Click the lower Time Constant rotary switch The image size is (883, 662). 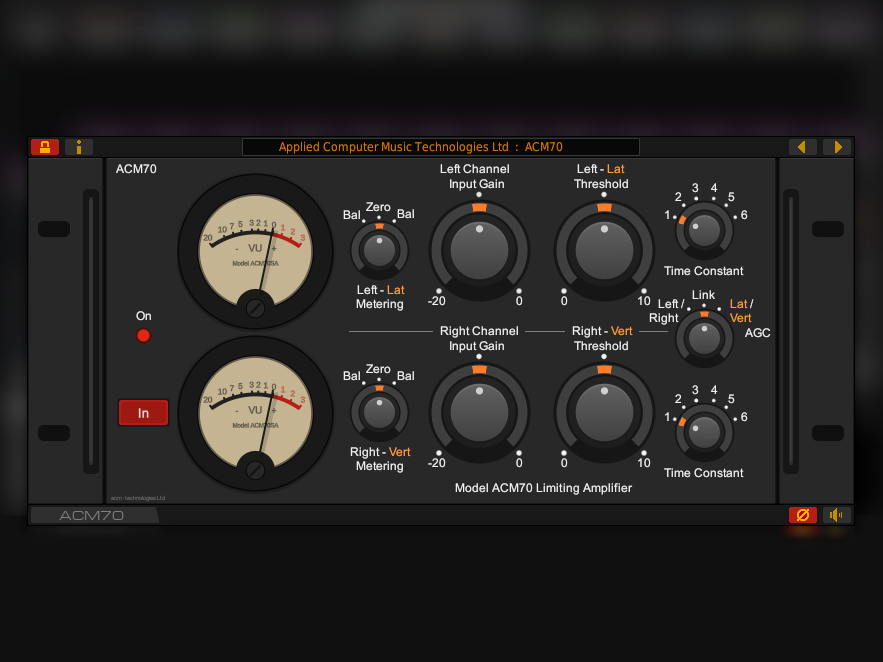(704, 433)
